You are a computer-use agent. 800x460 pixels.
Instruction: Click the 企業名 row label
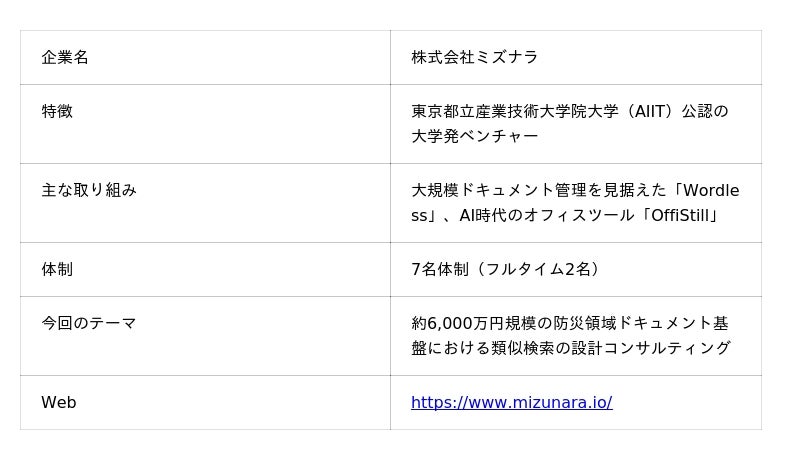(x=65, y=58)
